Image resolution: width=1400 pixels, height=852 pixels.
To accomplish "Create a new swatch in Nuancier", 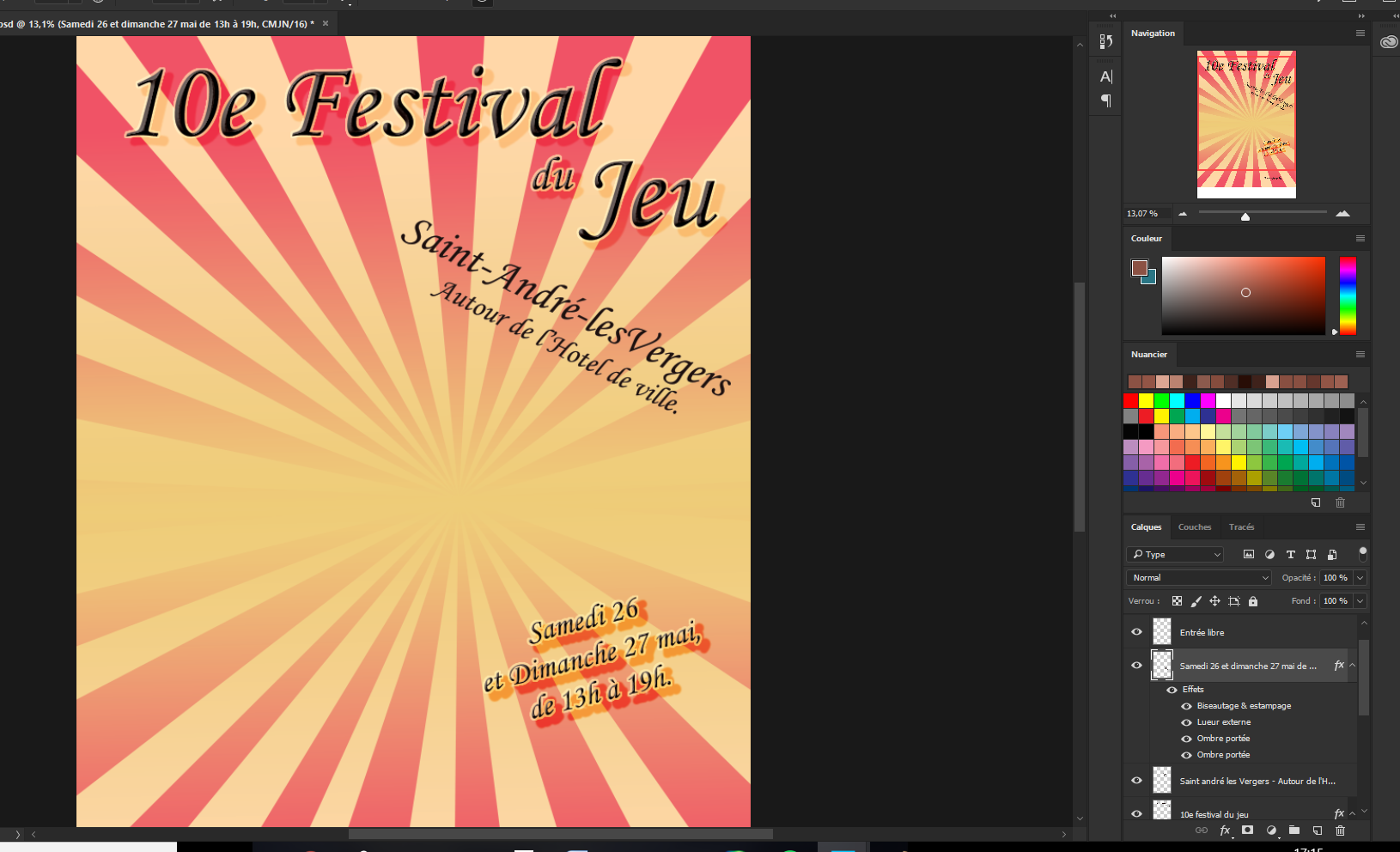I will [x=1318, y=502].
